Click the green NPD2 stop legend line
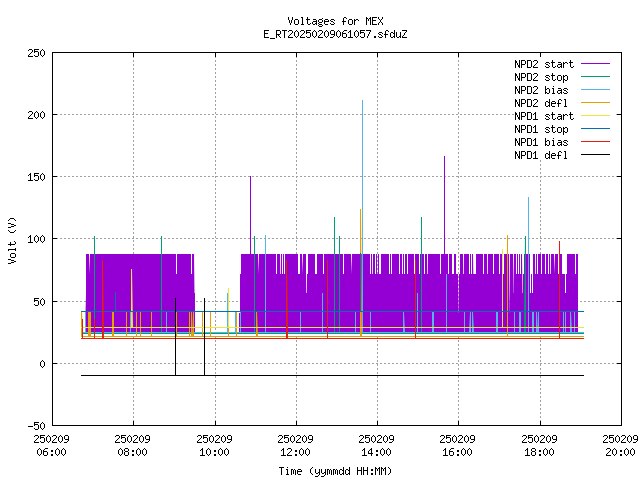 point(596,77)
